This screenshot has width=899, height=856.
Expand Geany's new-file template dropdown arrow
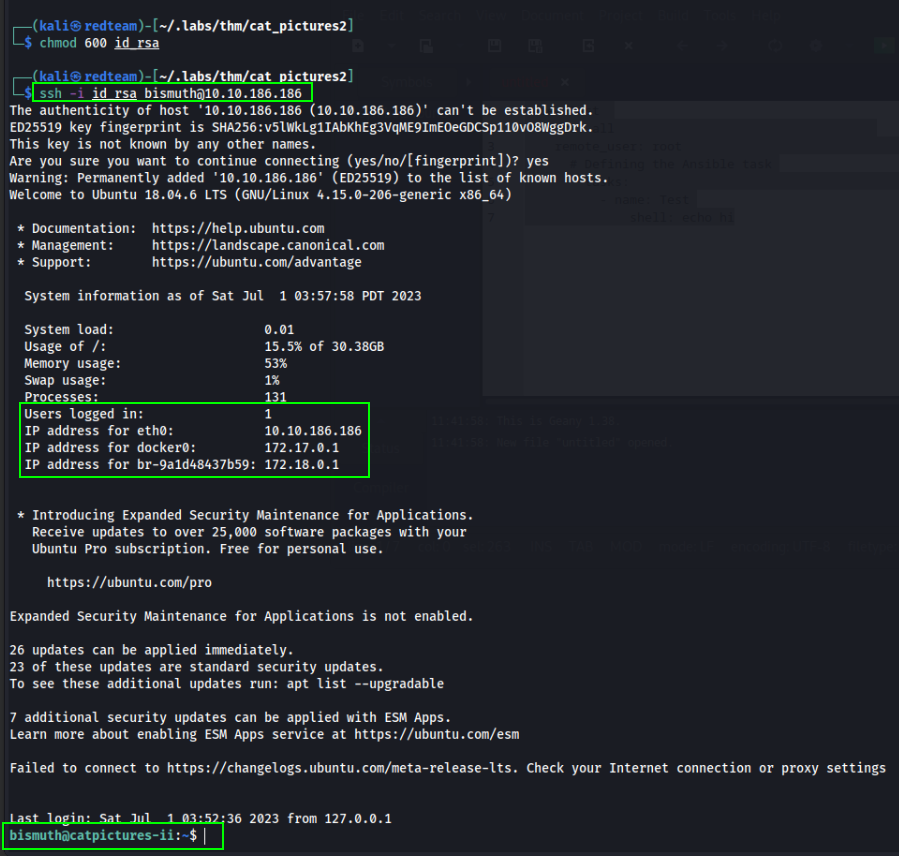click(392, 46)
